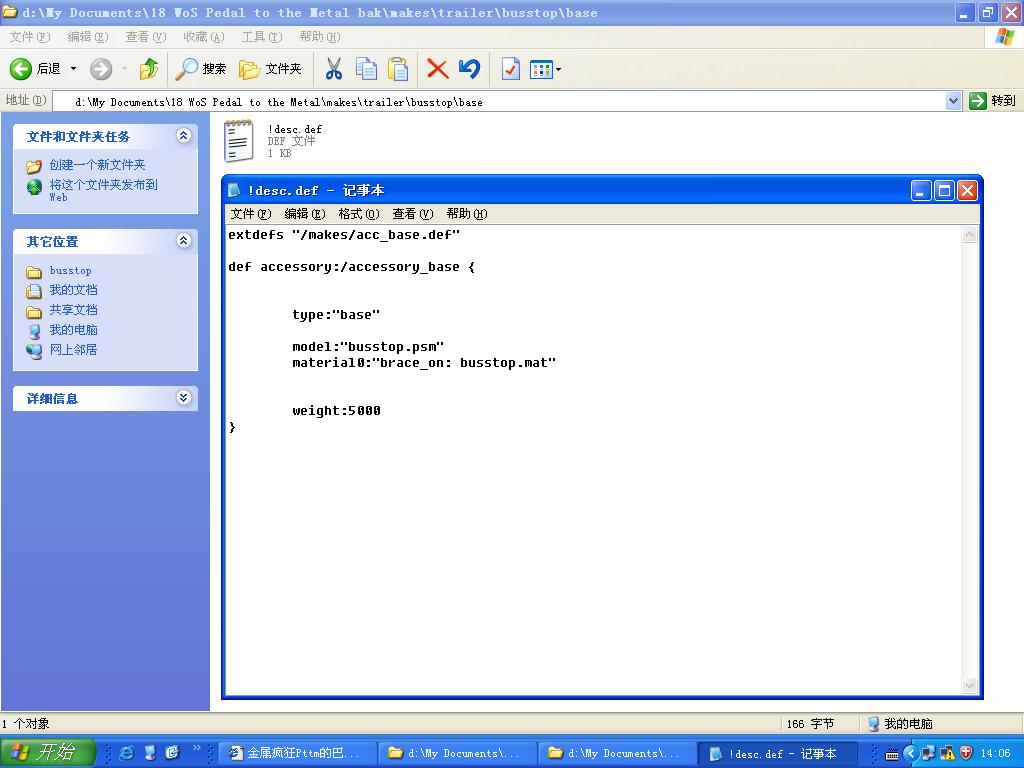Collapse the 其它位置 panel
Viewport: 1024px width, 768px height.
pyautogui.click(x=183, y=241)
